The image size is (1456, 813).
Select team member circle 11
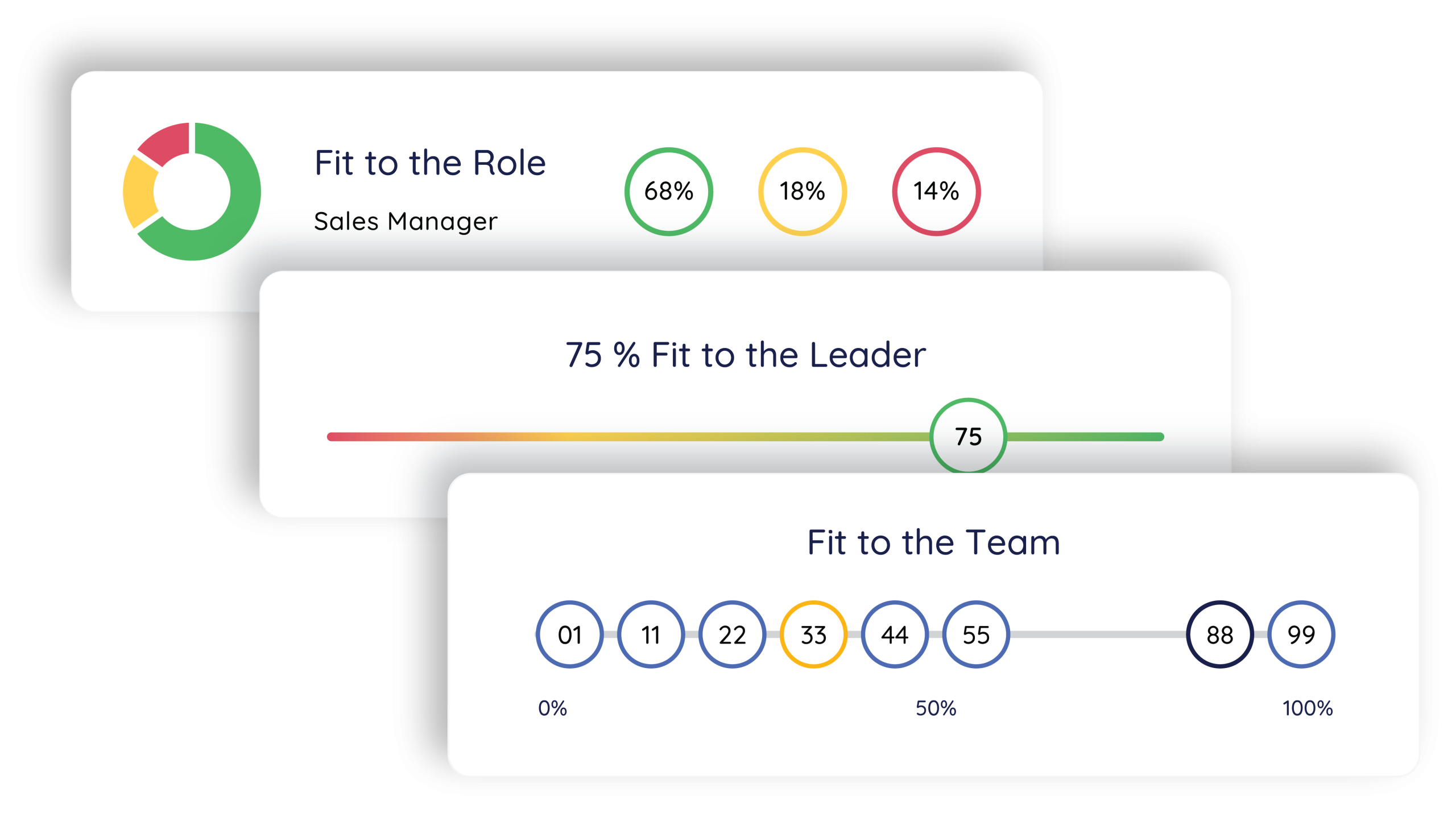(651, 634)
